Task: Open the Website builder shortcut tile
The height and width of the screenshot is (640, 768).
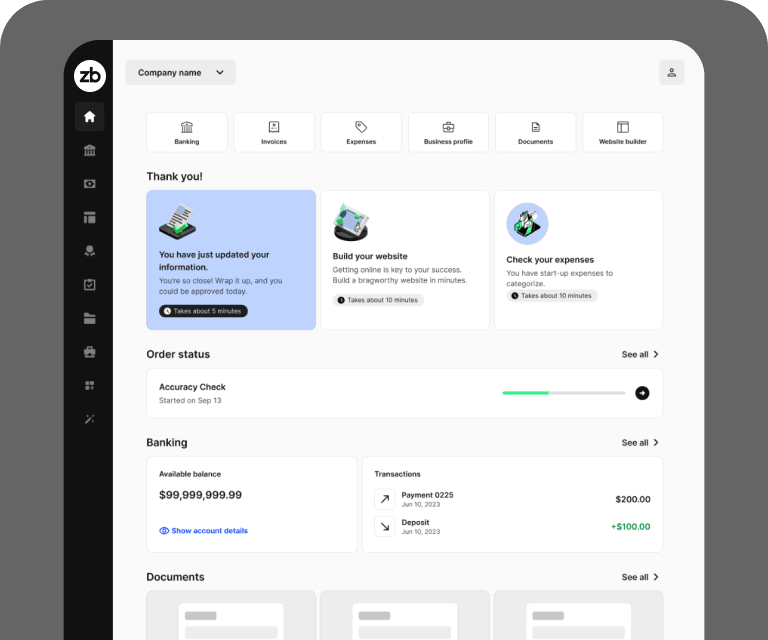Action: pyautogui.click(x=623, y=132)
